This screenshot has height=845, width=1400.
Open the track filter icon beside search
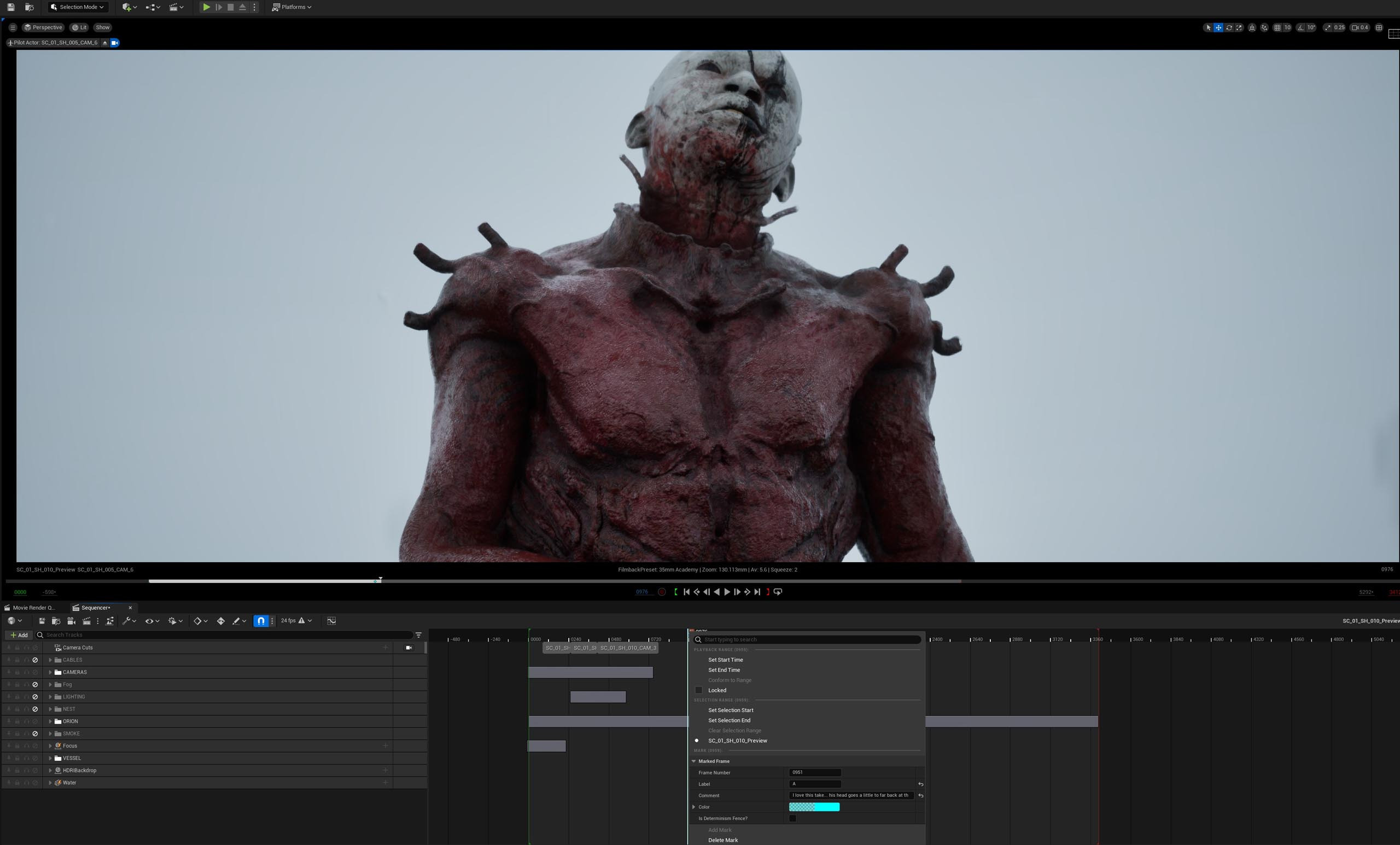click(x=419, y=635)
